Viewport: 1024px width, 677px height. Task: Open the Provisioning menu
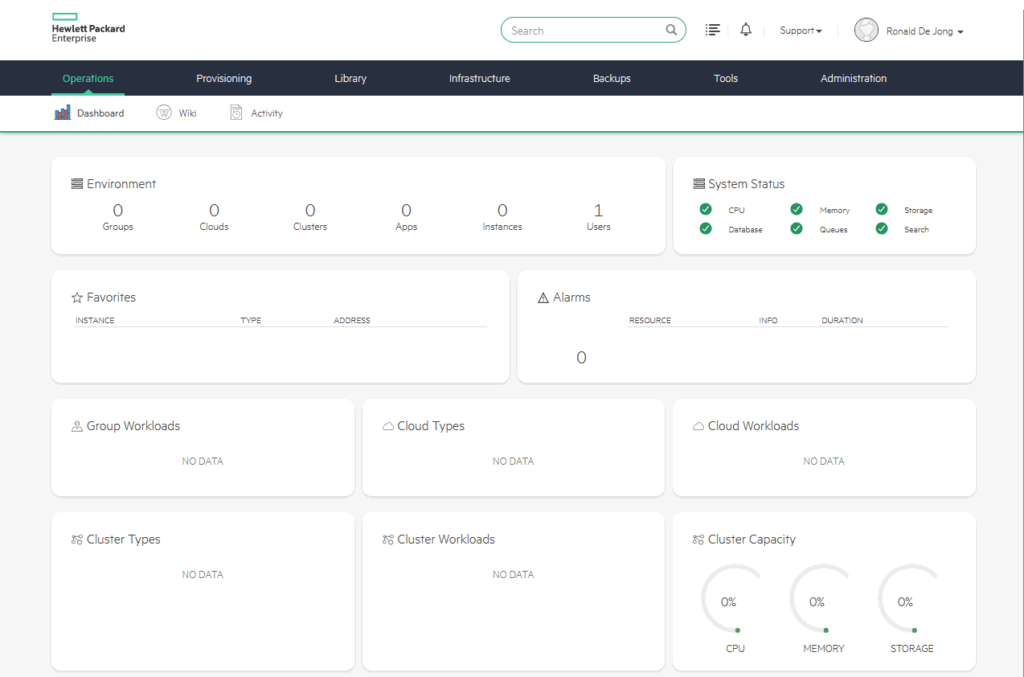pyautogui.click(x=224, y=78)
